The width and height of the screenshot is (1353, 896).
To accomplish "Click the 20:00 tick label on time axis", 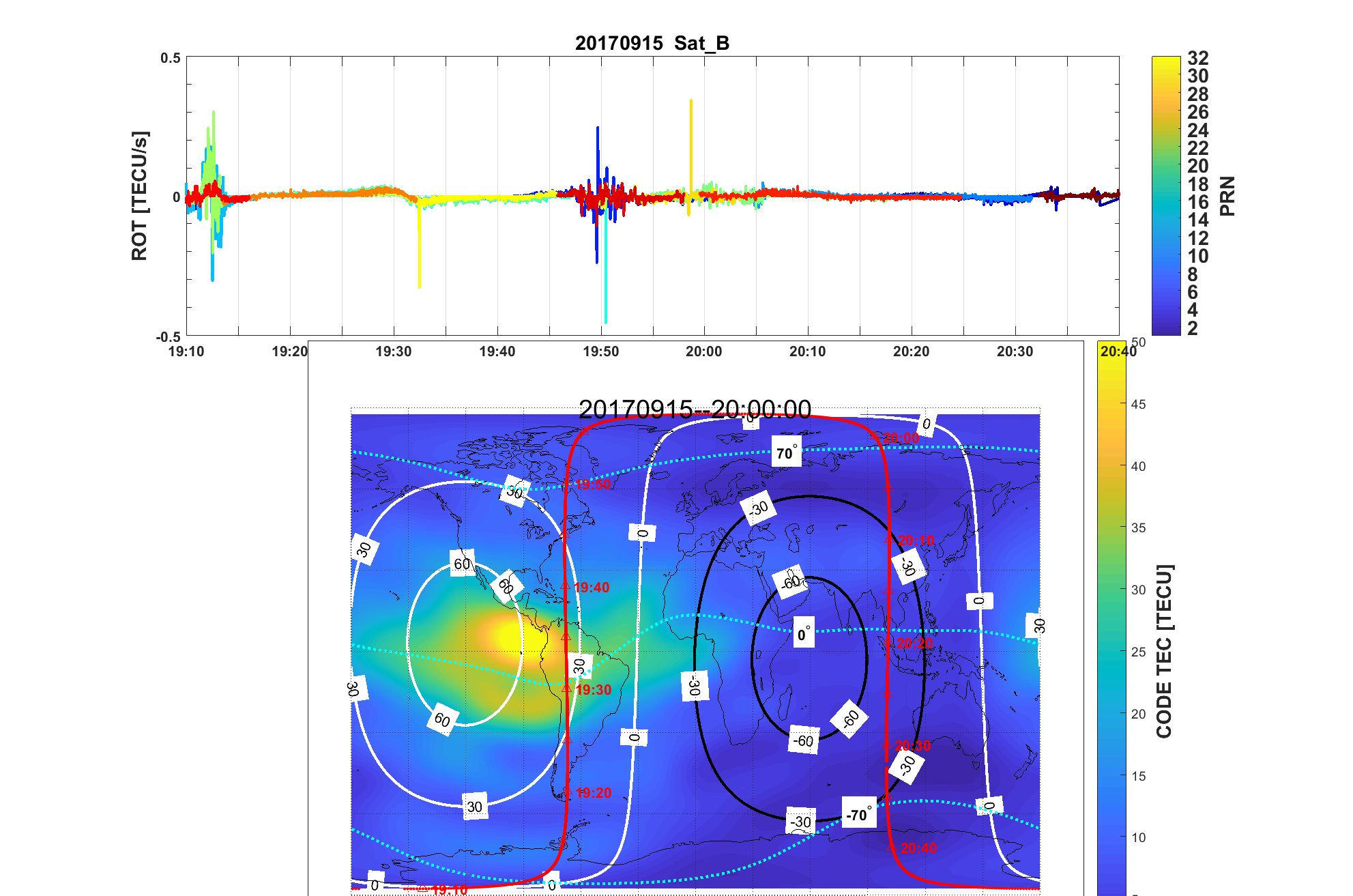I will tap(703, 351).
